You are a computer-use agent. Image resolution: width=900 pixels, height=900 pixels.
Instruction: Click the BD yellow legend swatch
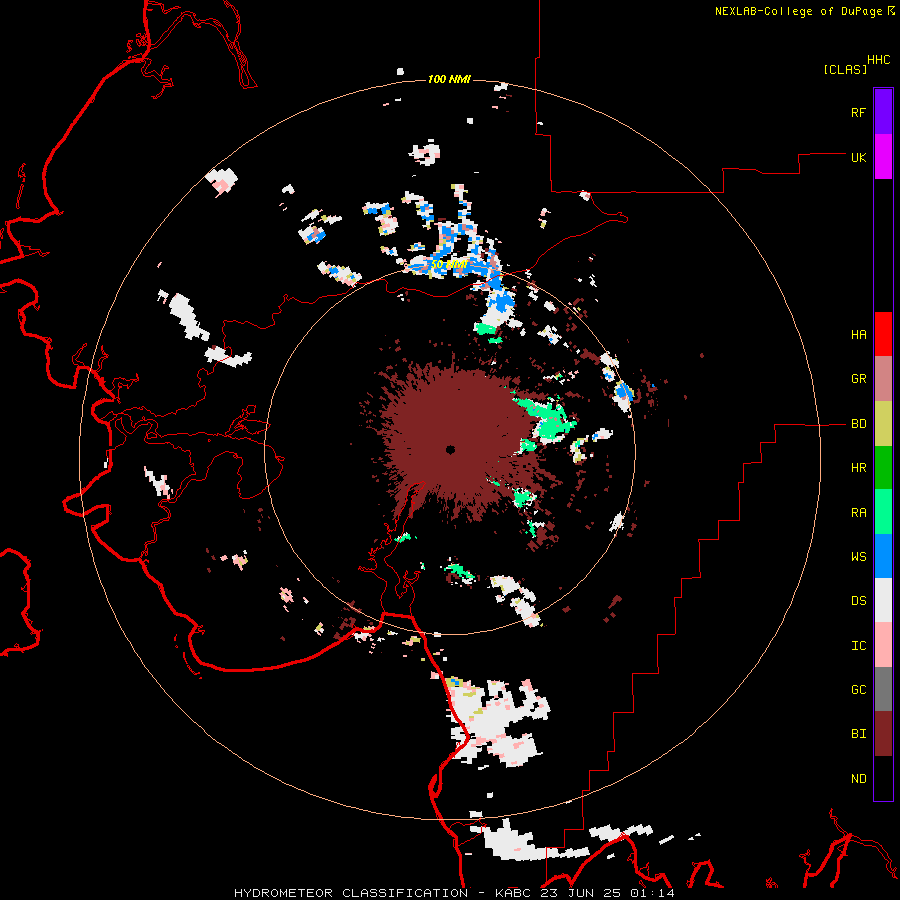[883, 424]
